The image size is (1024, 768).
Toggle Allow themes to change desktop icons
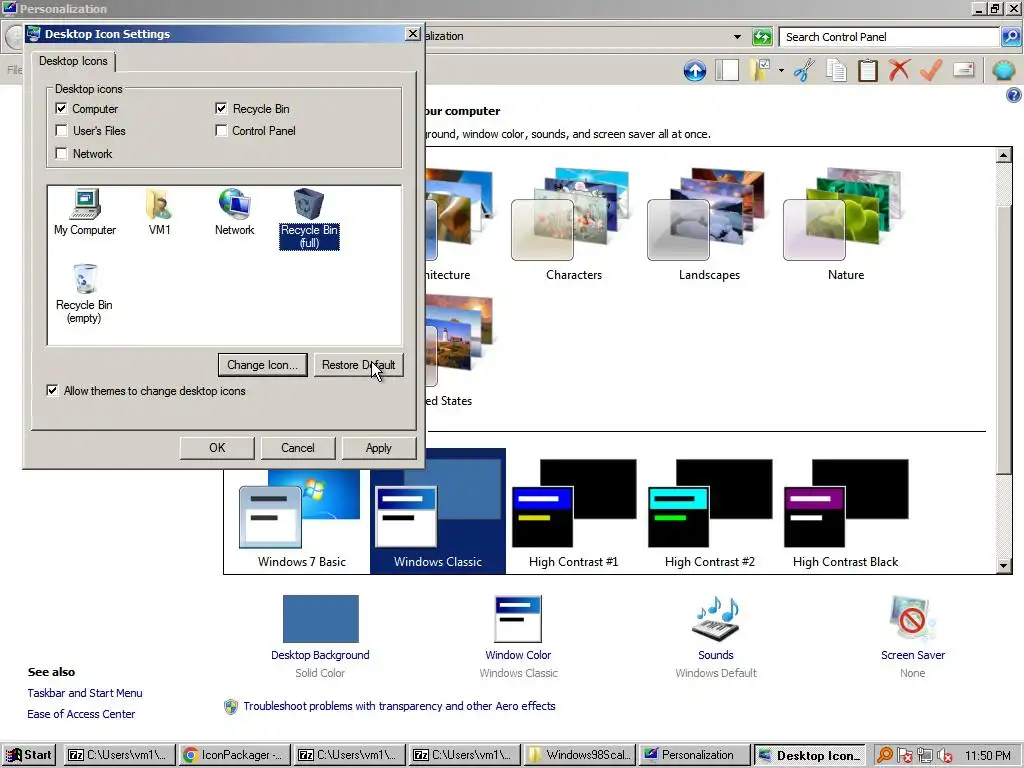52,391
